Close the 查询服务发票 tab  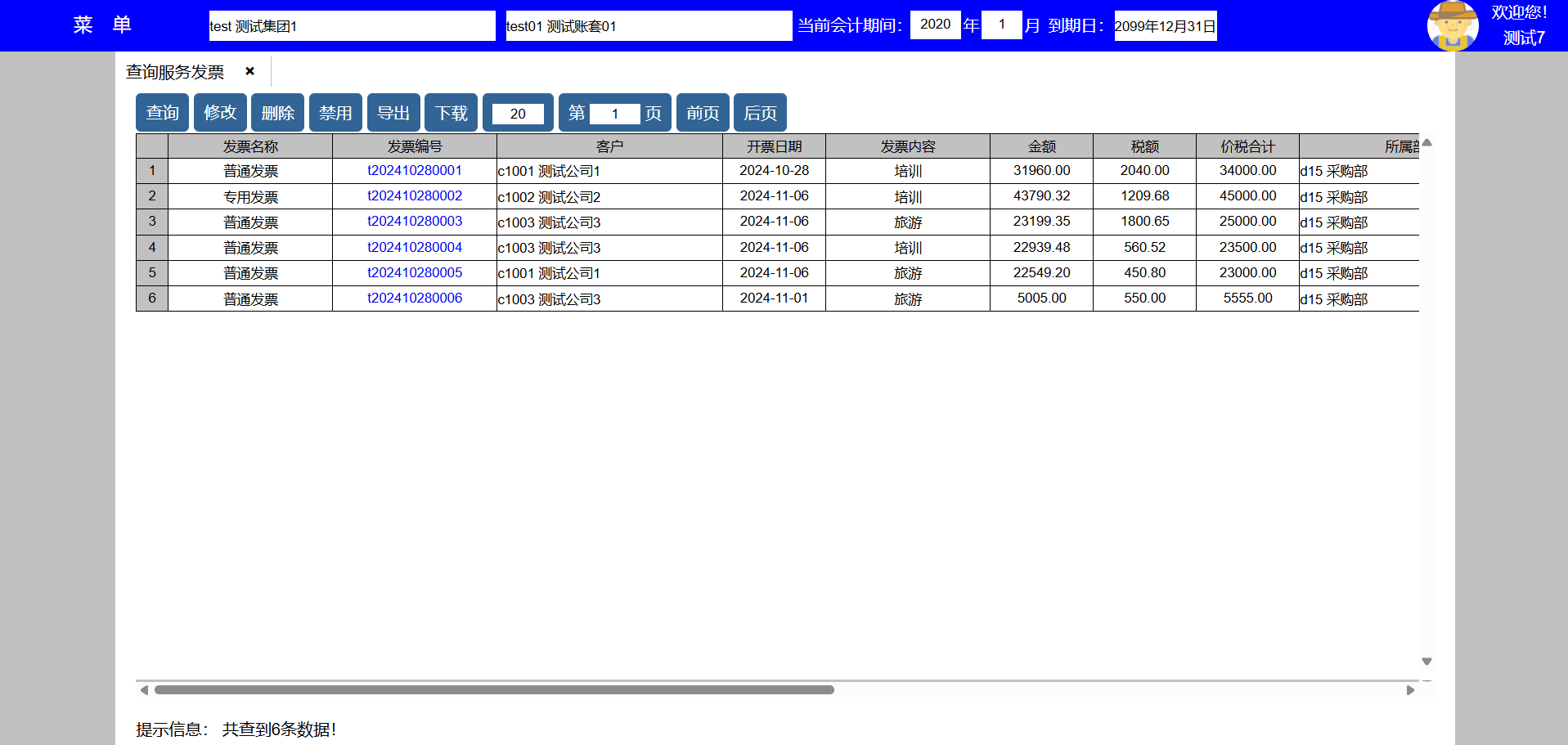point(250,71)
